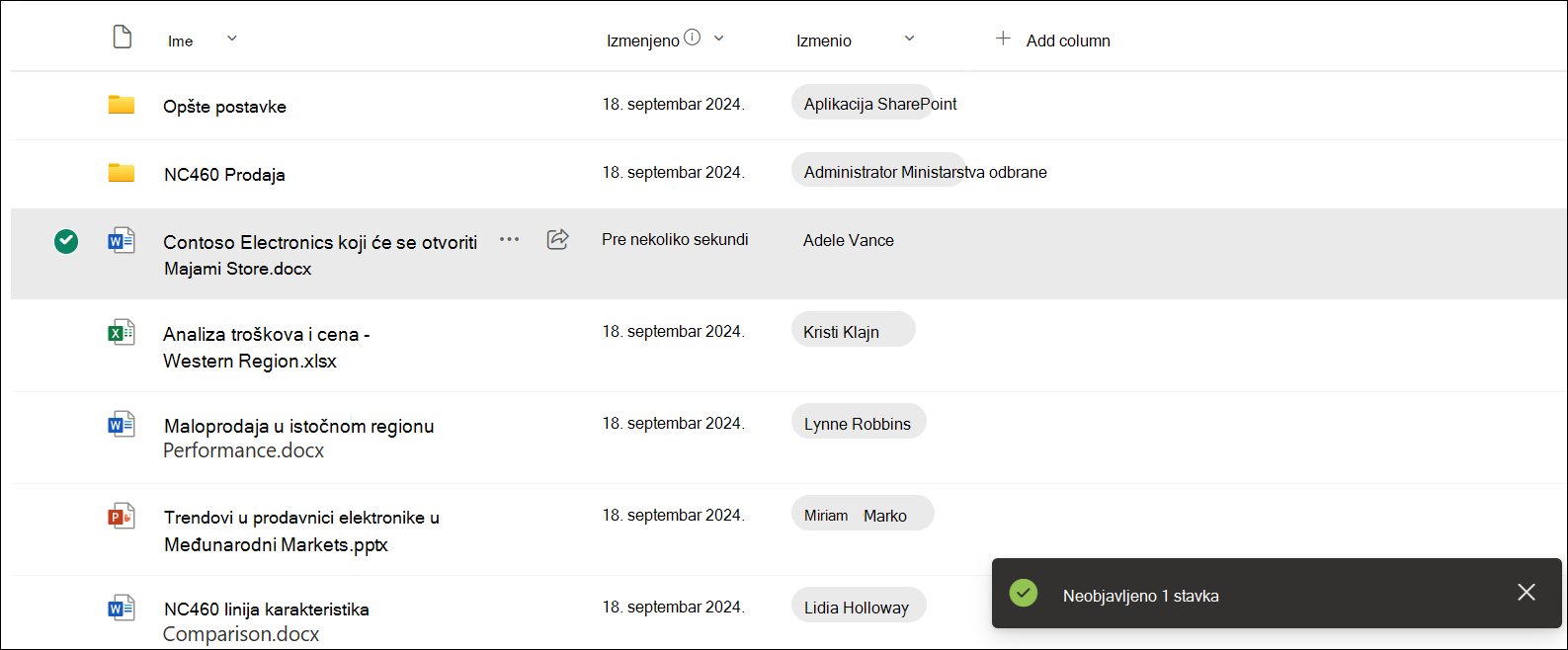This screenshot has width=1568, height=650.
Task: Click the info icon beside Izmenjeno
Action: 693,38
